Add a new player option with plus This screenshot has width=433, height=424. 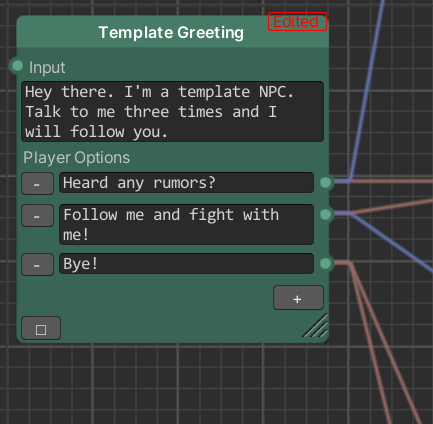click(298, 298)
